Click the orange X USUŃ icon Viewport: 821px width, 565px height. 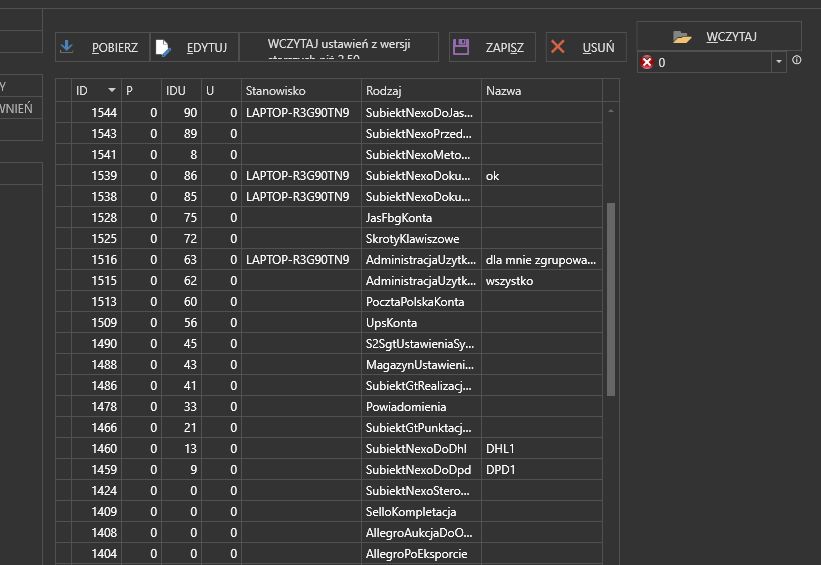click(558, 47)
